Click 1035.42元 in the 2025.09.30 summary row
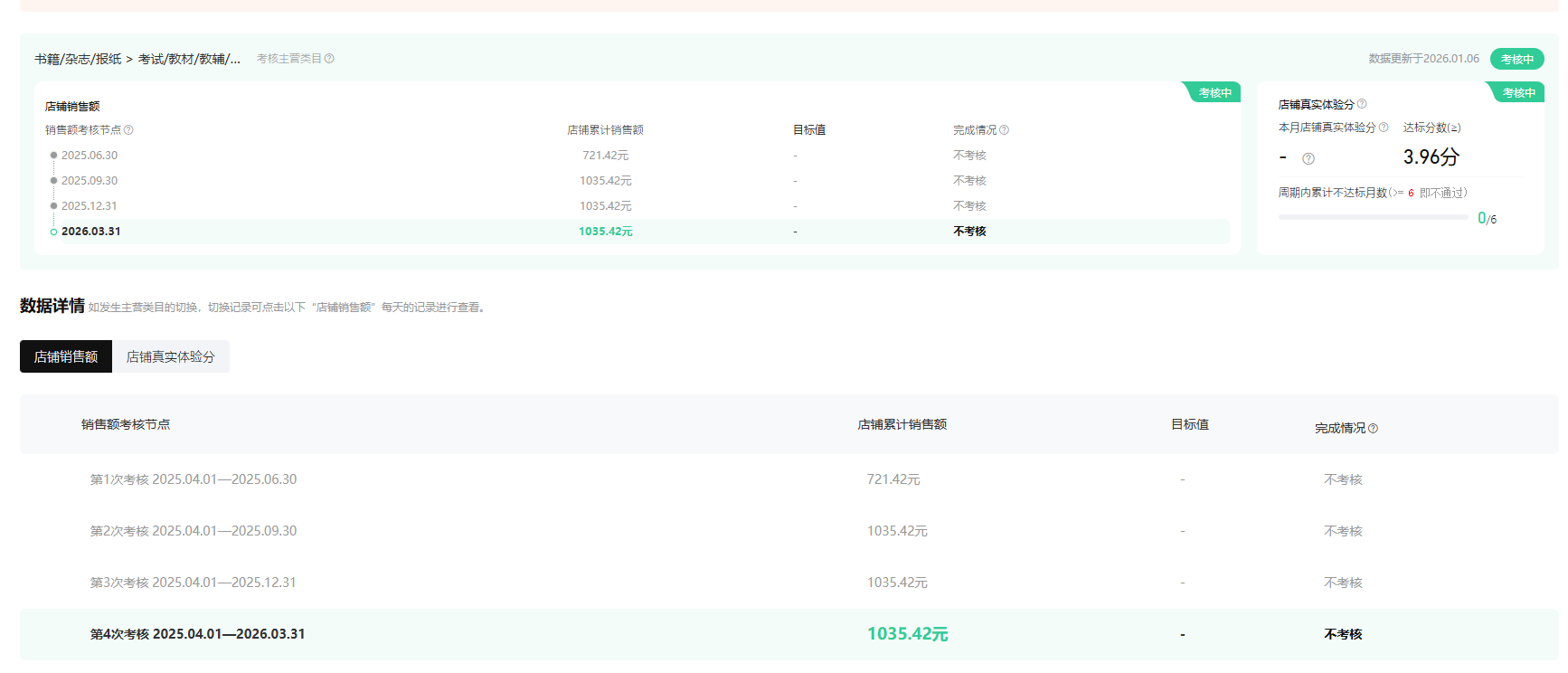The image size is (1568, 673). [606, 181]
